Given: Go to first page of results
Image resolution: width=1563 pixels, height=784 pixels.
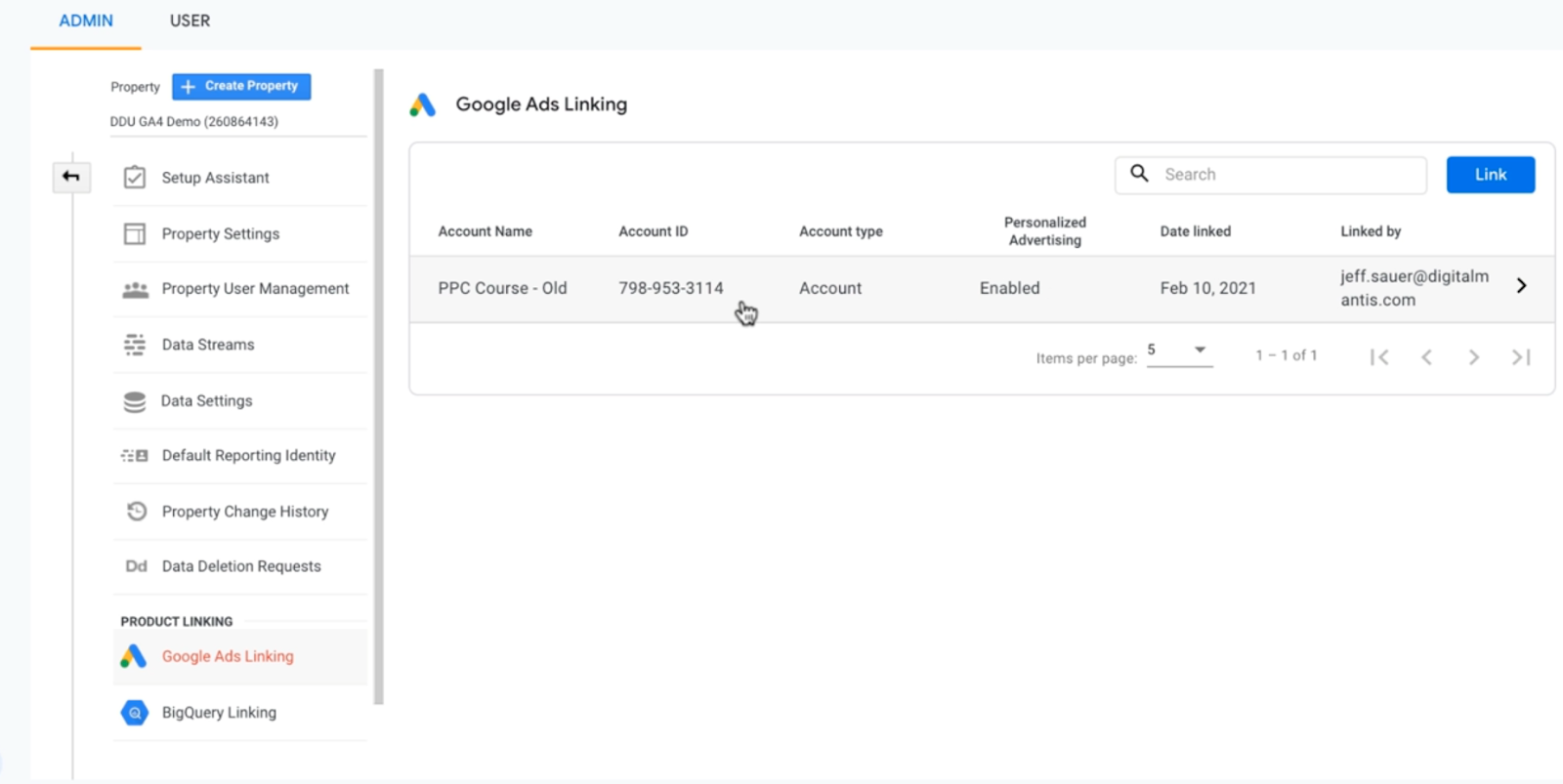Looking at the screenshot, I should [1379, 357].
